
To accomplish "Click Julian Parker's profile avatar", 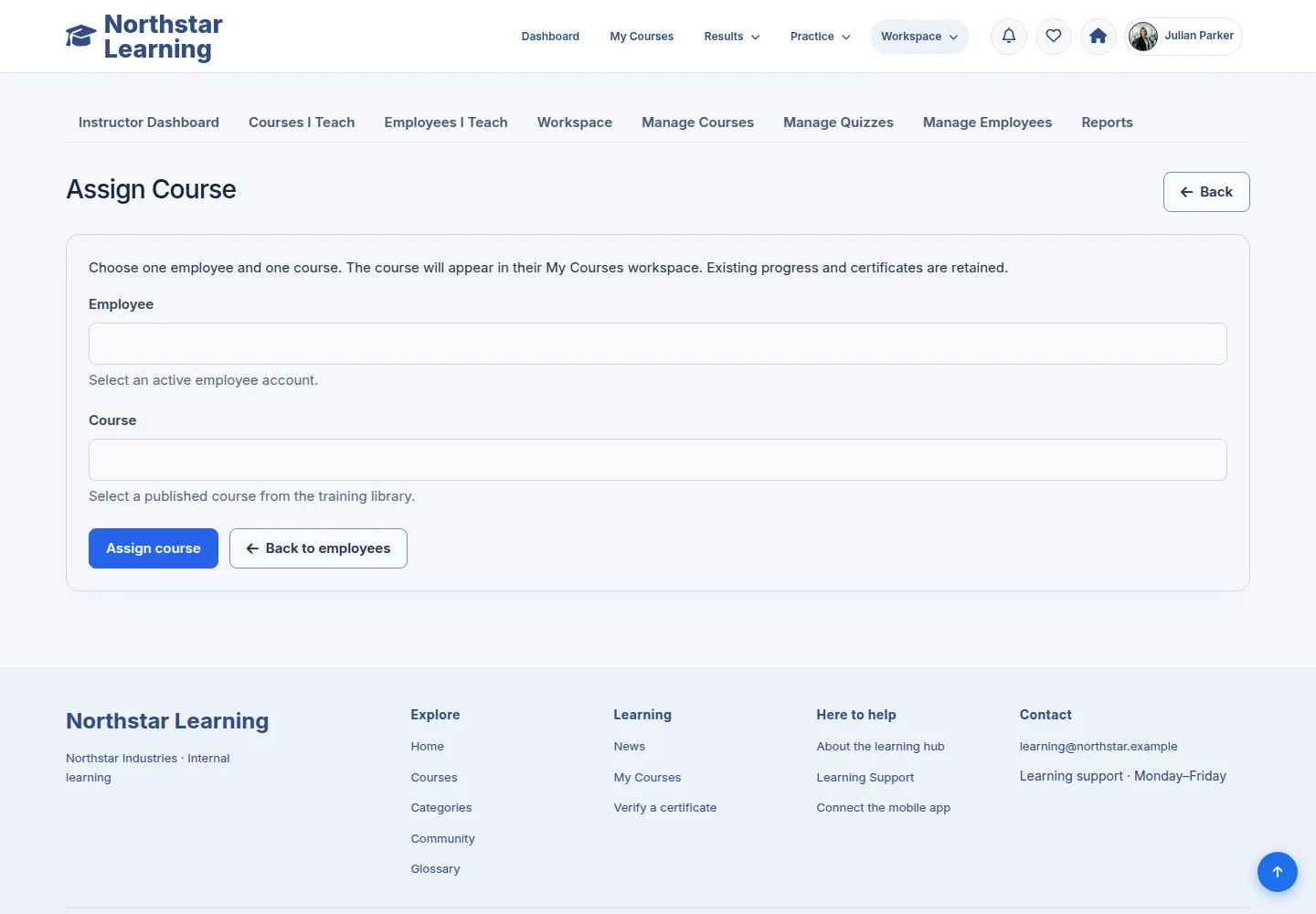I will click(x=1143, y=37).
